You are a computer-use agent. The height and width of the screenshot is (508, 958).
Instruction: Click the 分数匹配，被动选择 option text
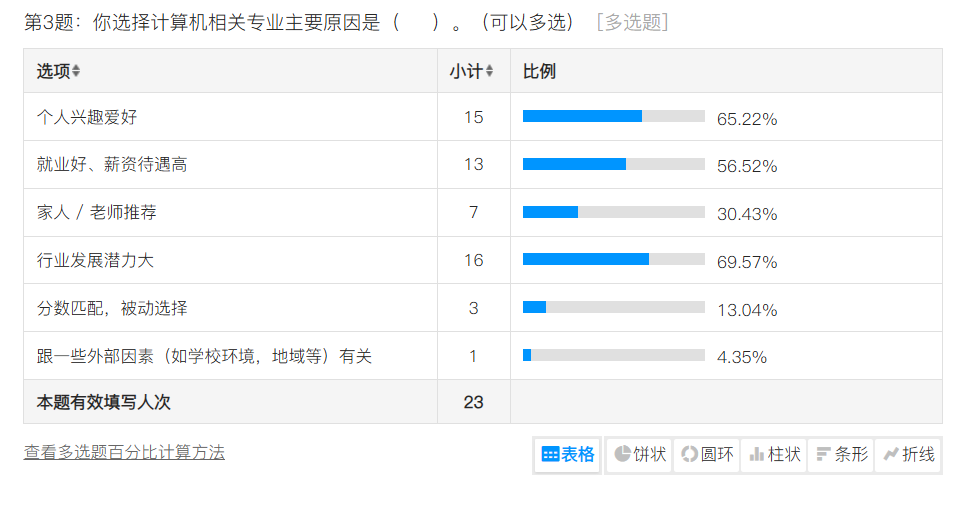click(x=112, y=308)
